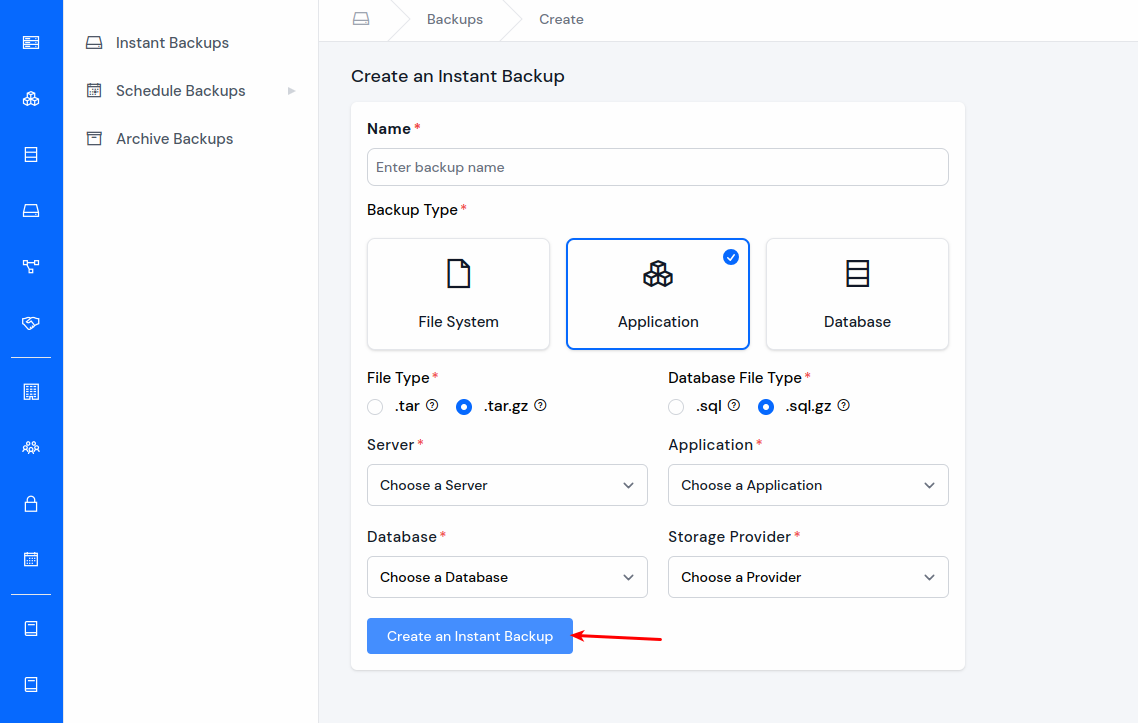Click the Backup Type label
The height and width of the screenshot is (723, 1138).
412,210
